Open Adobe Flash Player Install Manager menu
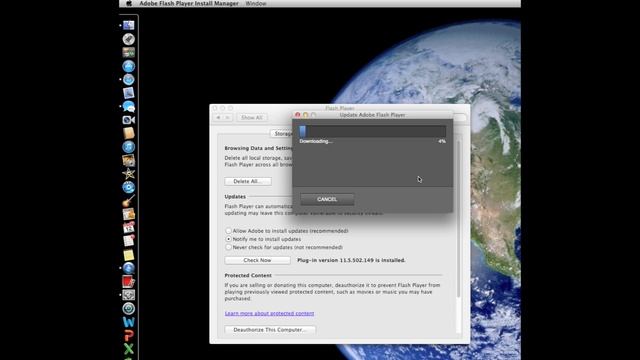640x360 pixels. tap(189, 3)
